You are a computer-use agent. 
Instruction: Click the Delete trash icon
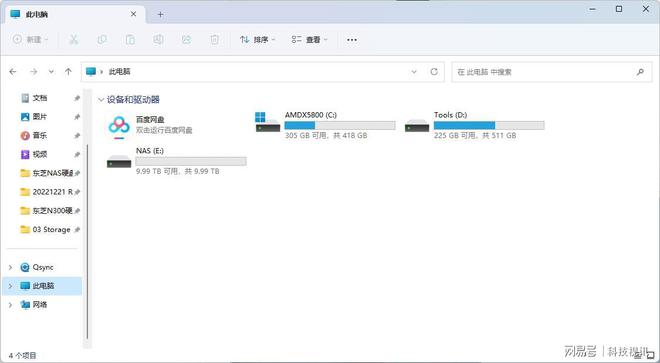coord(215,40)
